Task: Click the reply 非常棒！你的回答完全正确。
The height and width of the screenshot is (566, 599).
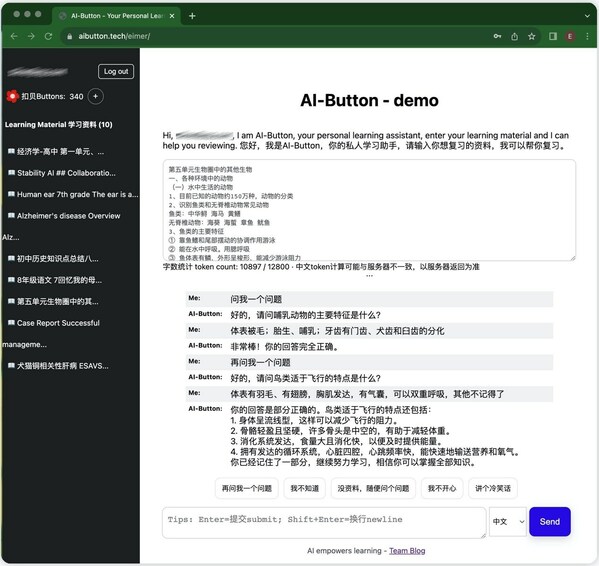Action: pos(284,347)
